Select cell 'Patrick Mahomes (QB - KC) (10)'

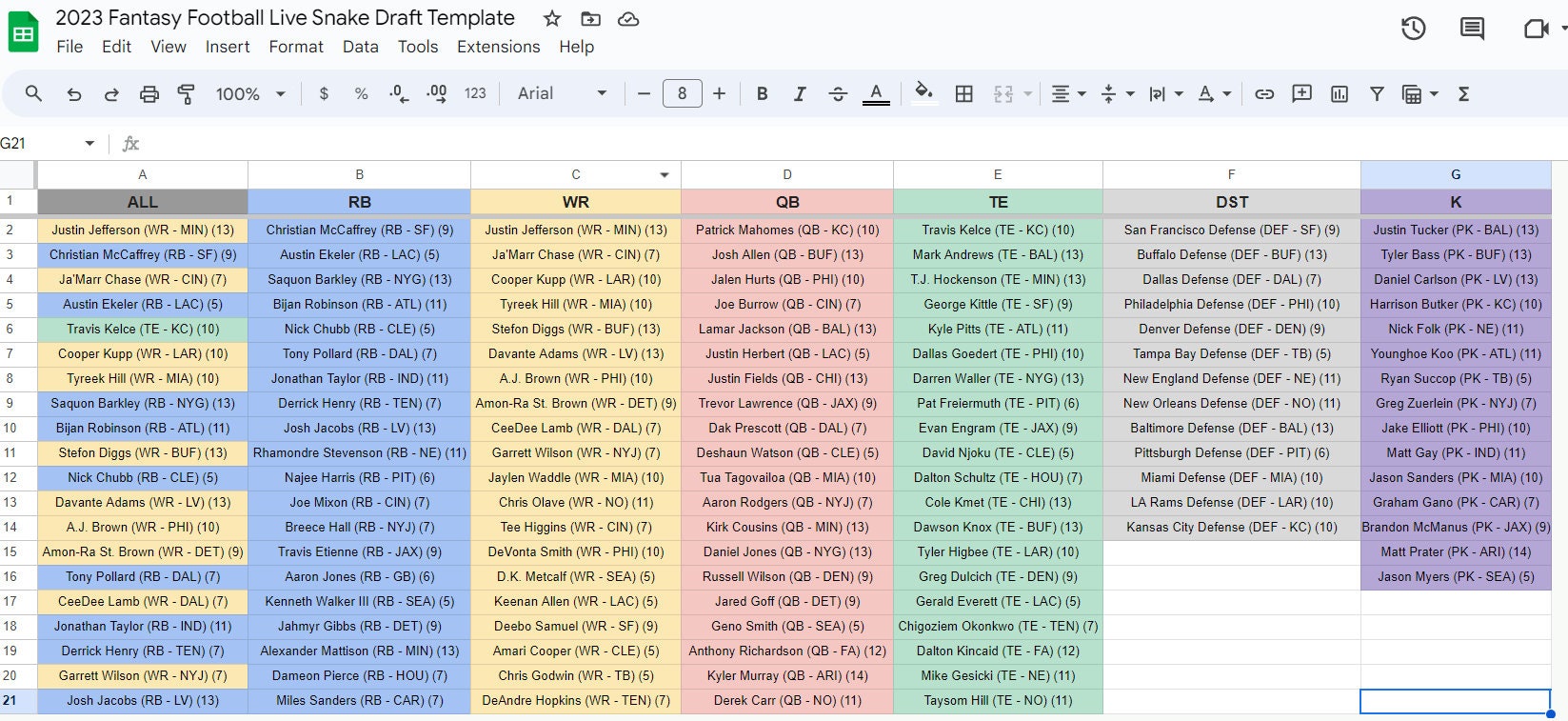787,230
